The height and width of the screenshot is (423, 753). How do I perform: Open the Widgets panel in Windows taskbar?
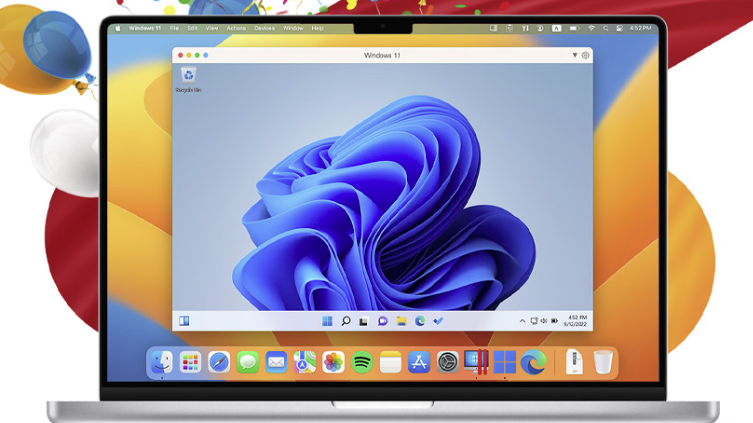pyautogui.click(x=184, y=321)
